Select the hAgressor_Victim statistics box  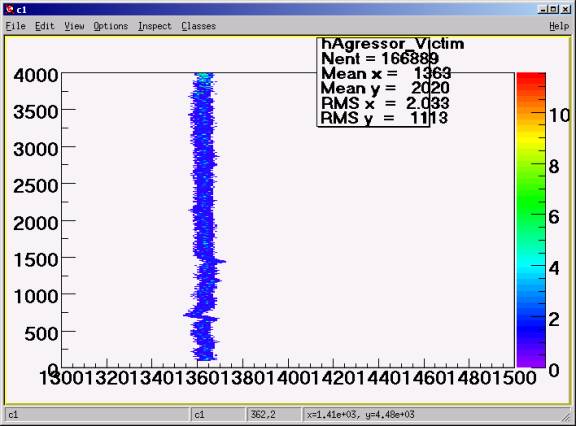(x=373, y=82)
